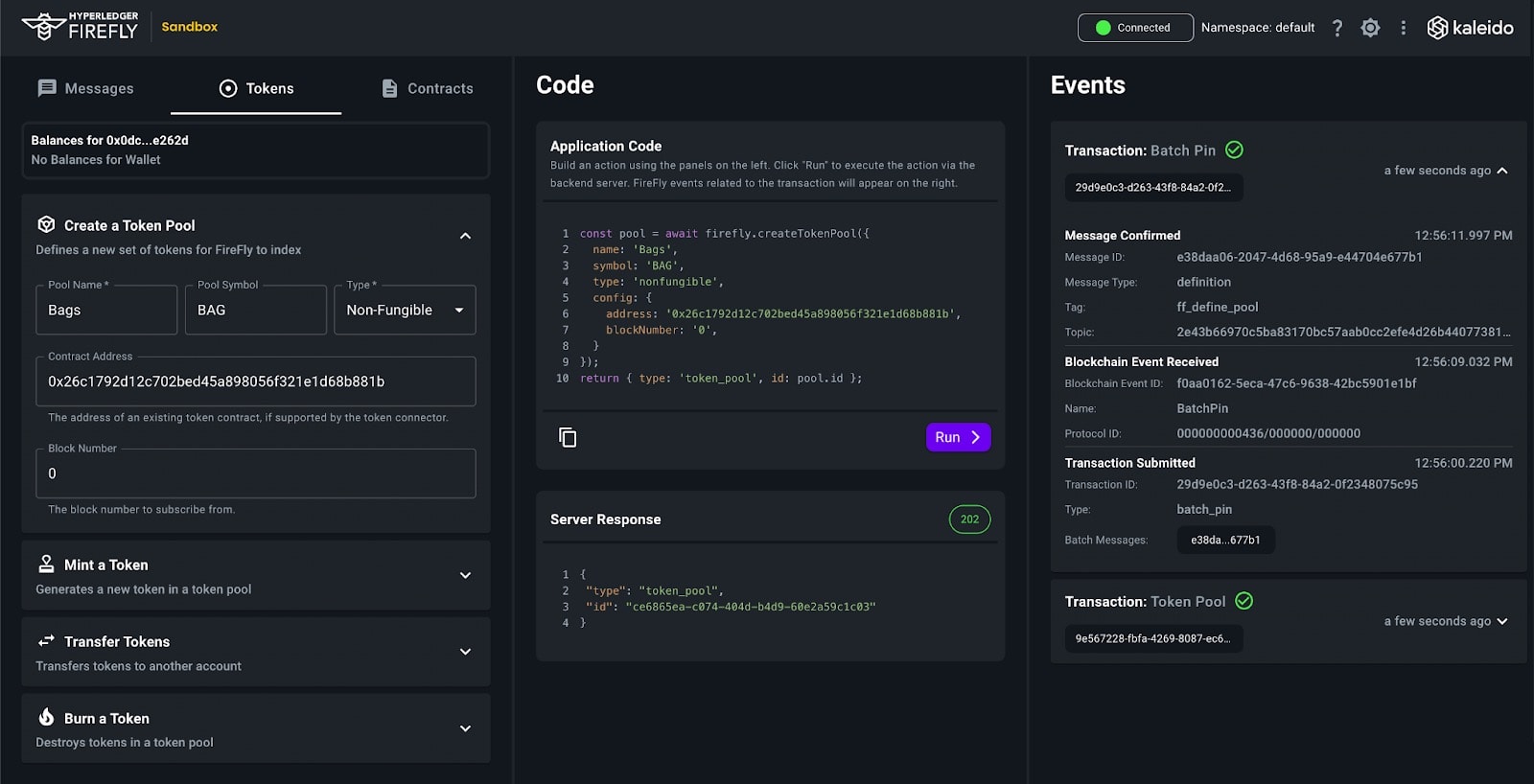1534x784 pixels.
Task: Click the Batch Pin success checkmark icon
Action: (1235, 150)
